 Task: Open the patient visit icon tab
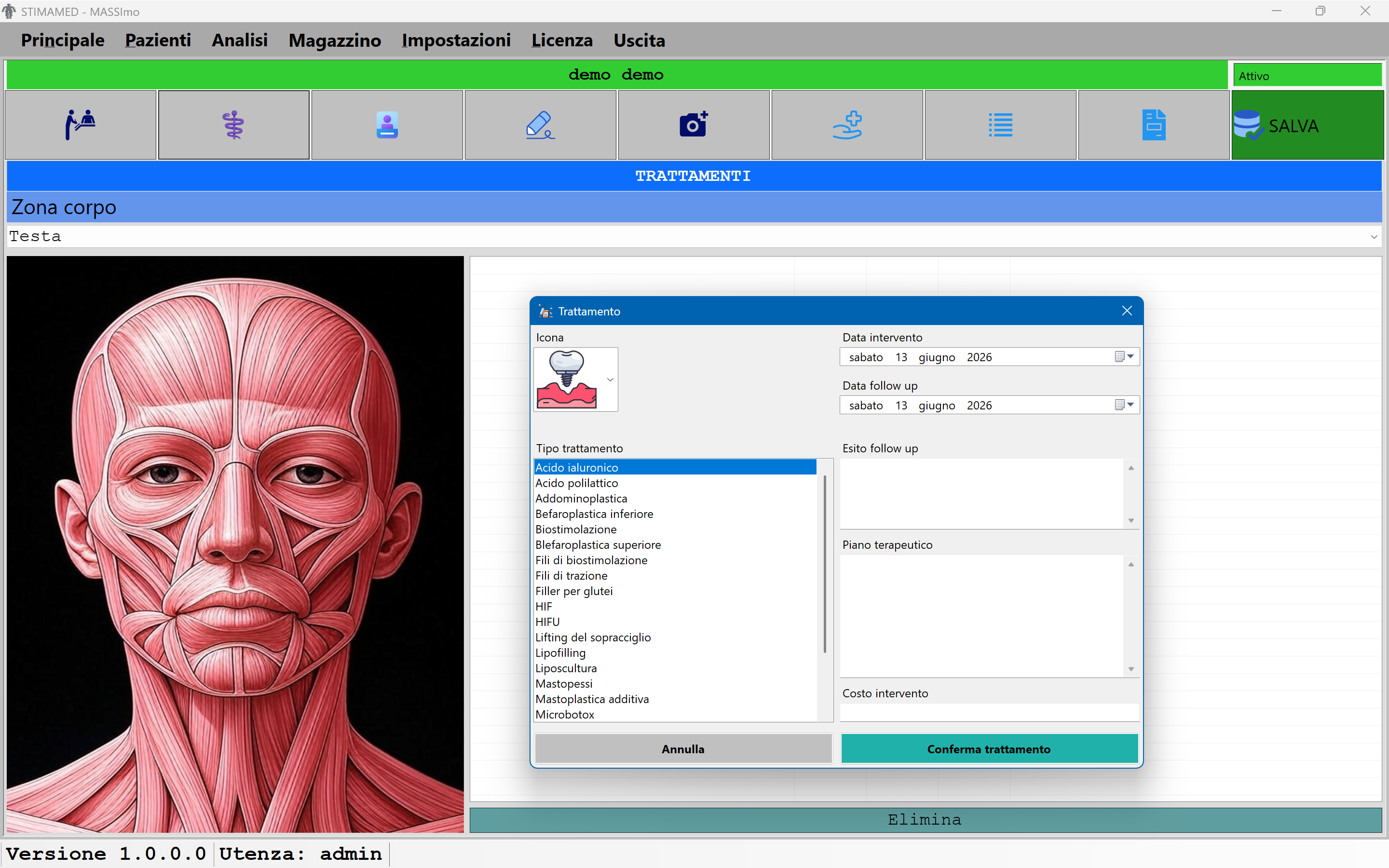[x=81, y=124]
